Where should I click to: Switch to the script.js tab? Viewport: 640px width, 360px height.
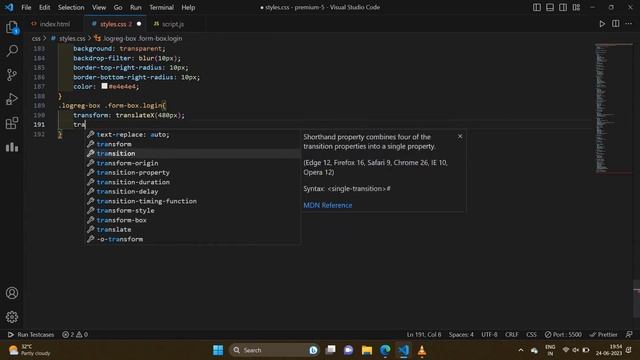173,24
